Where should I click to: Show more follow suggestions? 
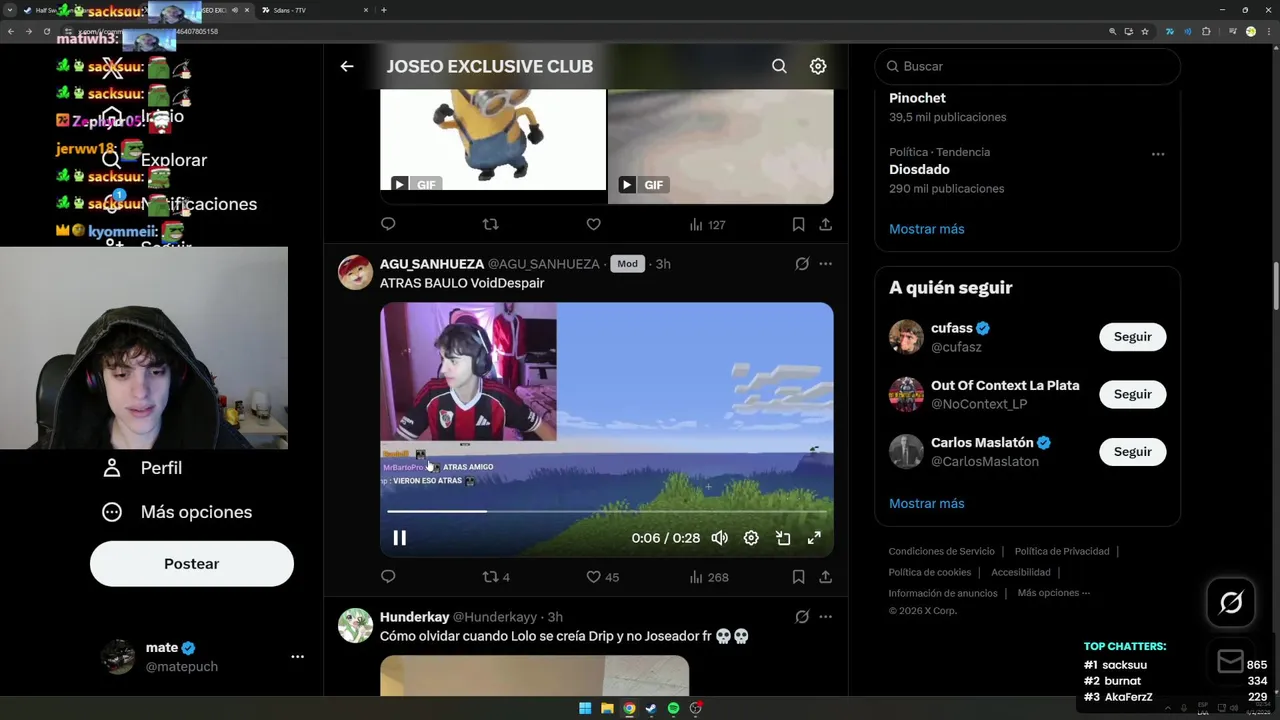pos(927,503)
